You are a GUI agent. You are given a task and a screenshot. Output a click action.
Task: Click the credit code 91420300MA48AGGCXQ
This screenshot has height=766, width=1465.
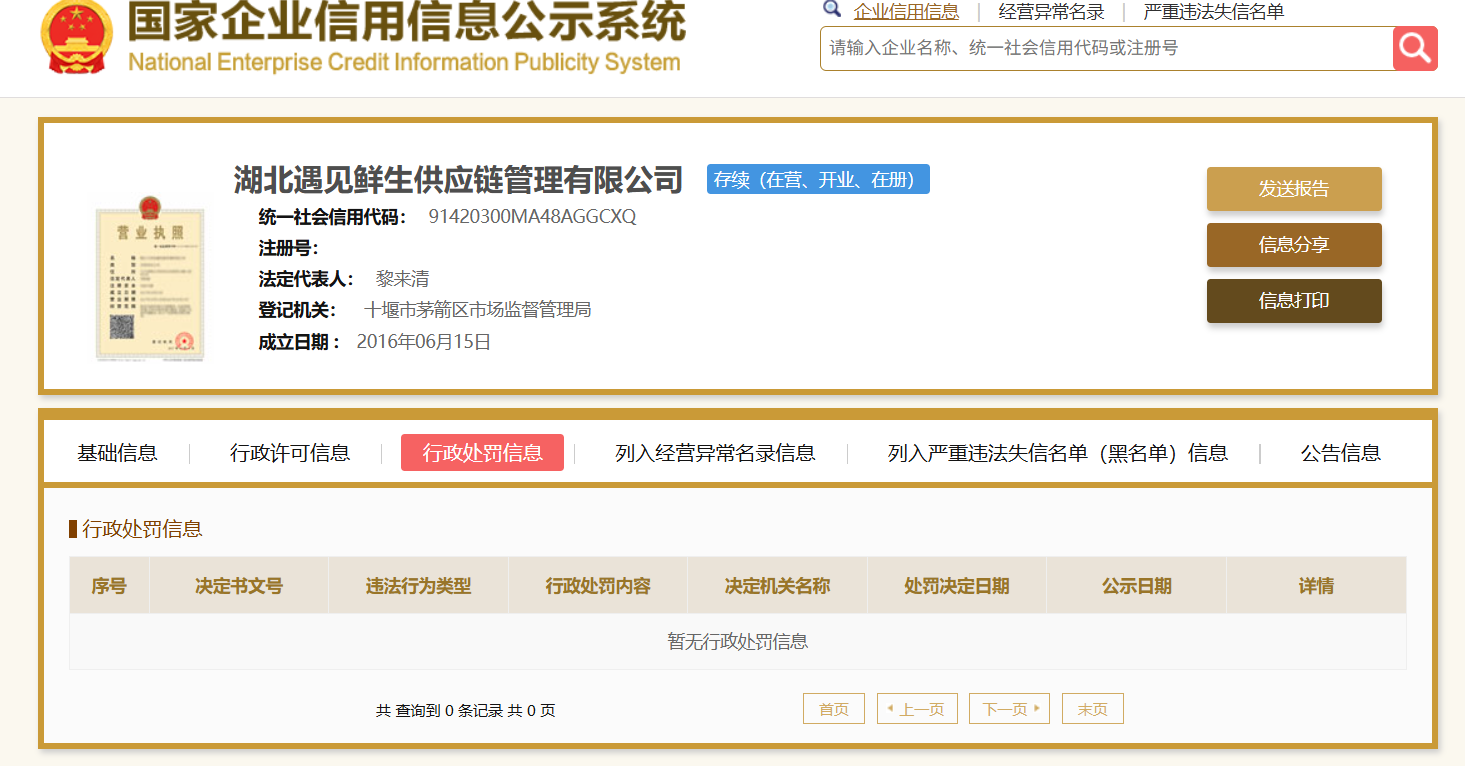532,216
